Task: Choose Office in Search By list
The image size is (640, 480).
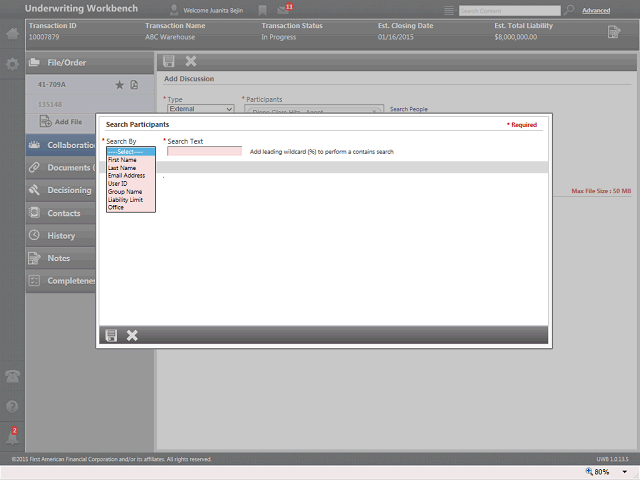Action: pos(131,207)
